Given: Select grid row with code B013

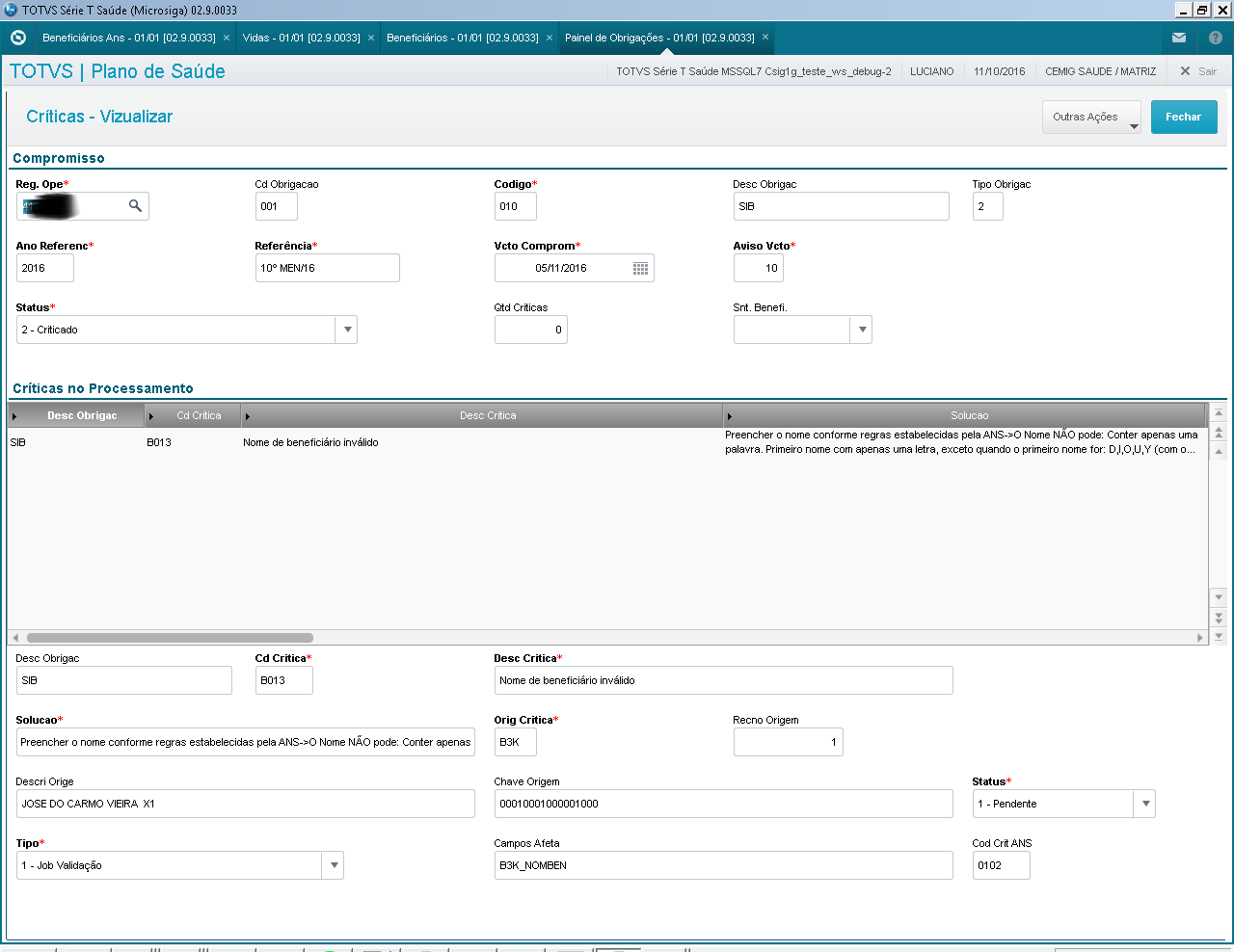Looking at the screenshot, I should [x=607, y=442].
